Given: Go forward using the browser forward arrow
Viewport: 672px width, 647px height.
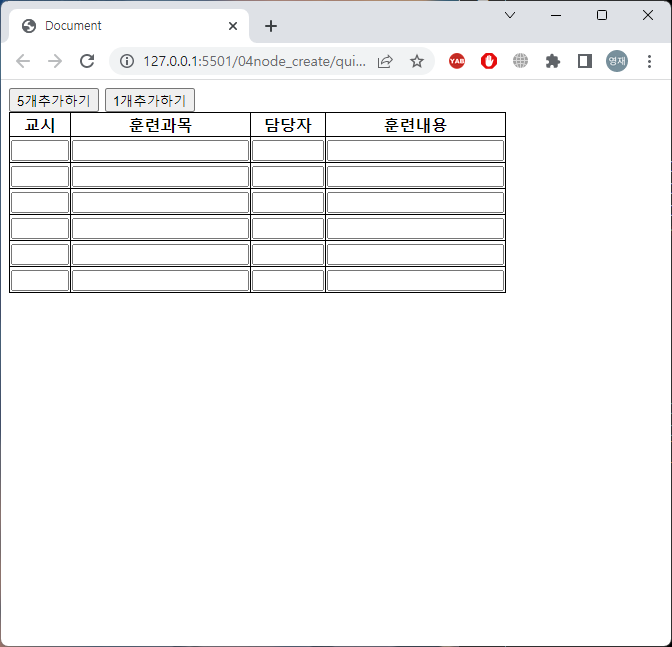Looking at the screenshot, I should (x=55, y=61).
